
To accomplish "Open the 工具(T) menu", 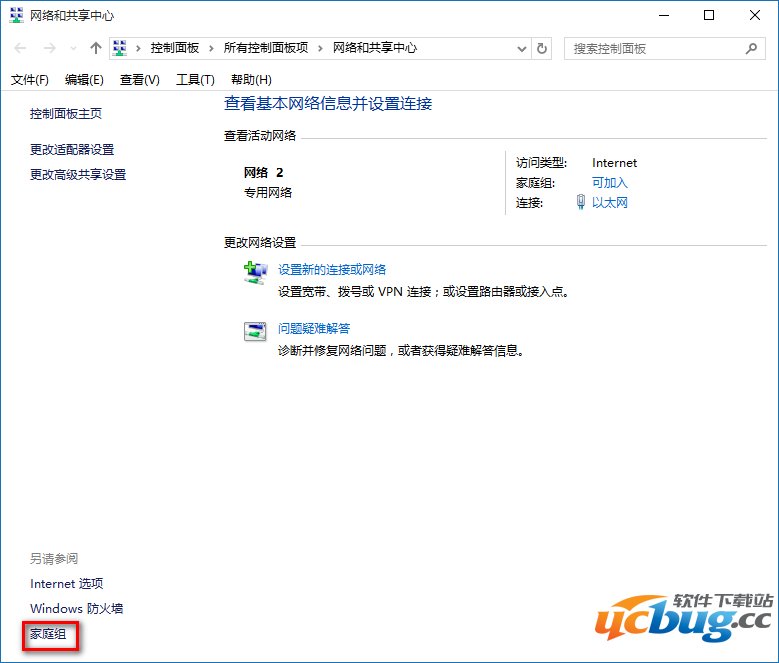I will 195,80.
